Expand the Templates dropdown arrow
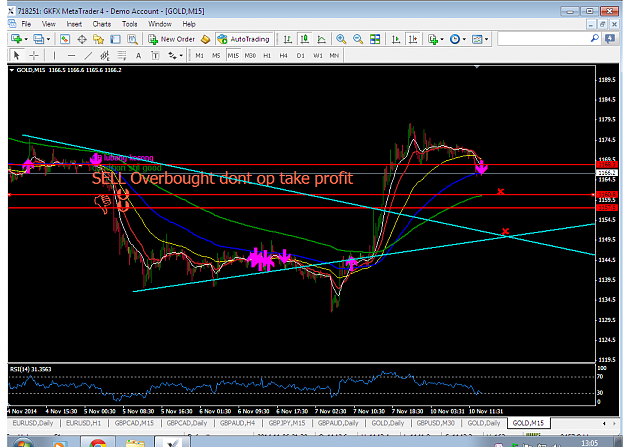The width and height of the screenshot is (625, 447). pyautogui.click(x=486, y=39)
